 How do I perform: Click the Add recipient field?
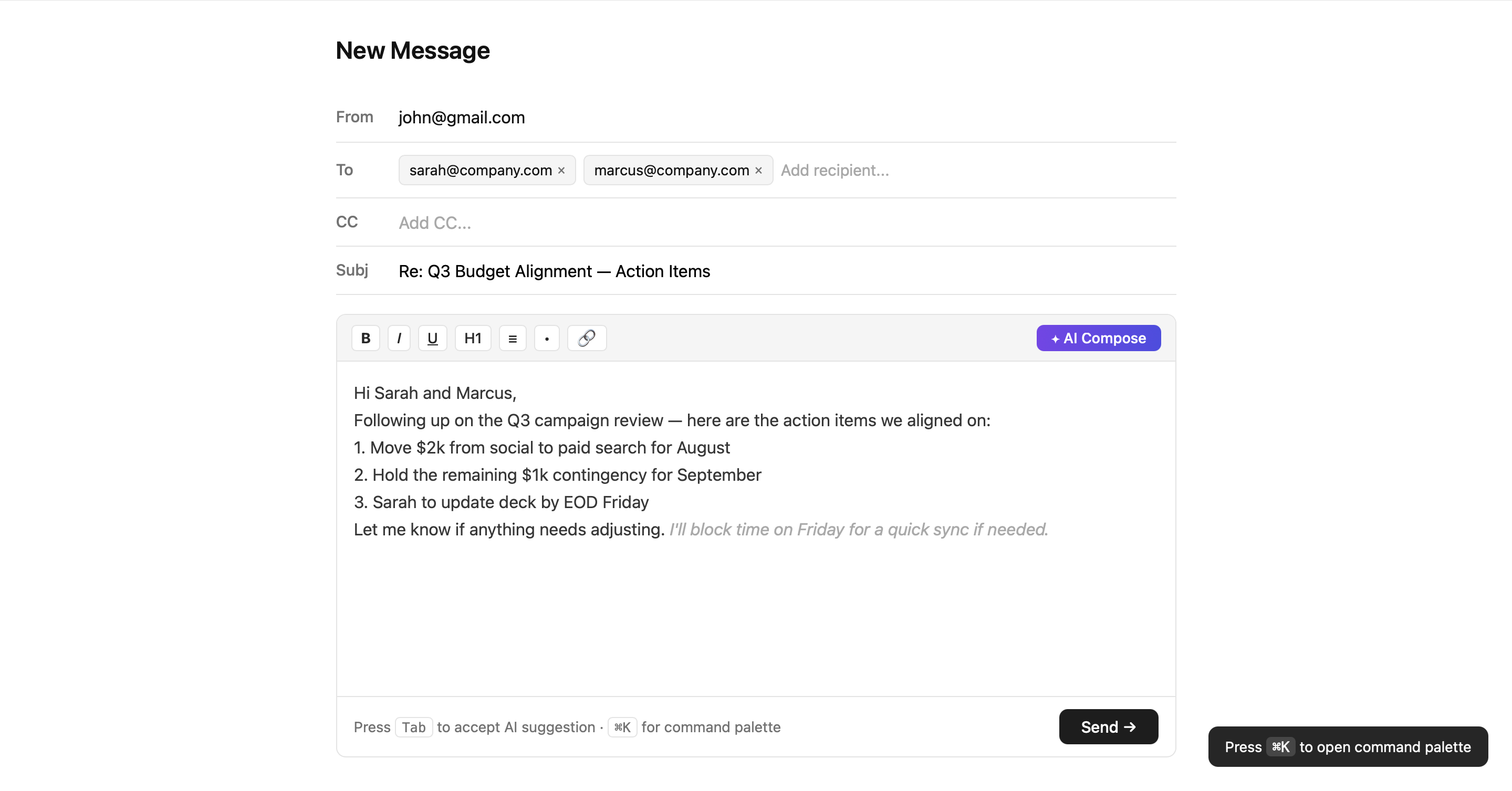pos(834,170)
